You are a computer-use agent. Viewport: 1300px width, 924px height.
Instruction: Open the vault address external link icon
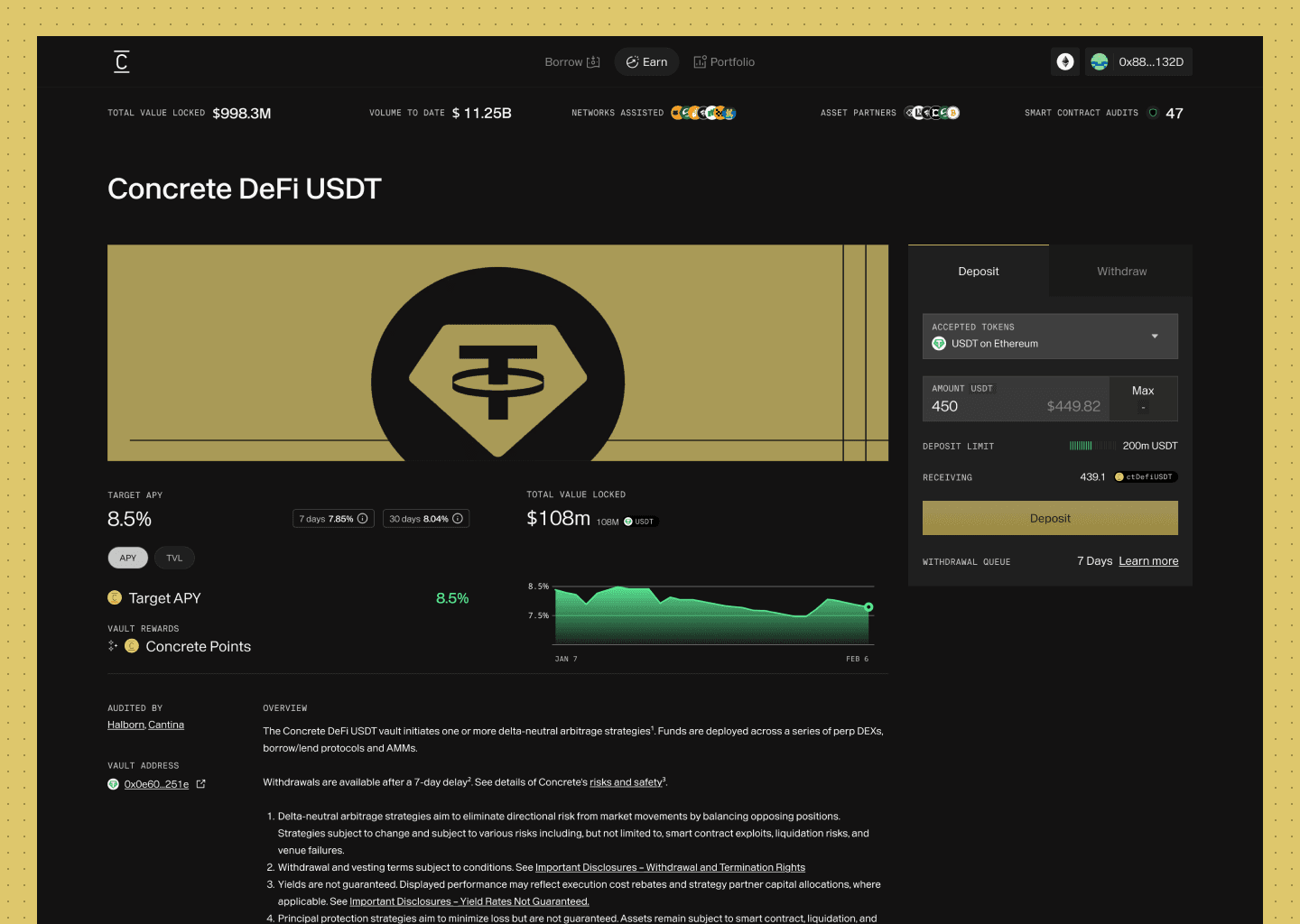pos(200,783)
